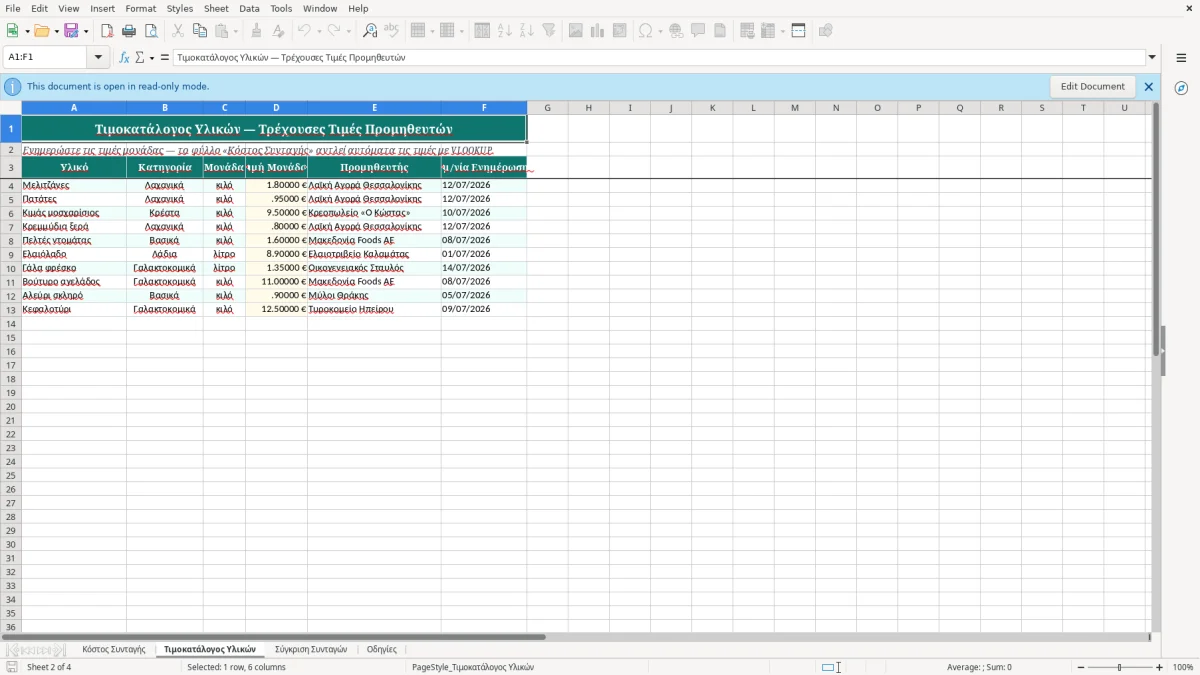The height and width of the screenshot is (675, 1200).
Task: Select row 15 header
Action: click(11, 337)
